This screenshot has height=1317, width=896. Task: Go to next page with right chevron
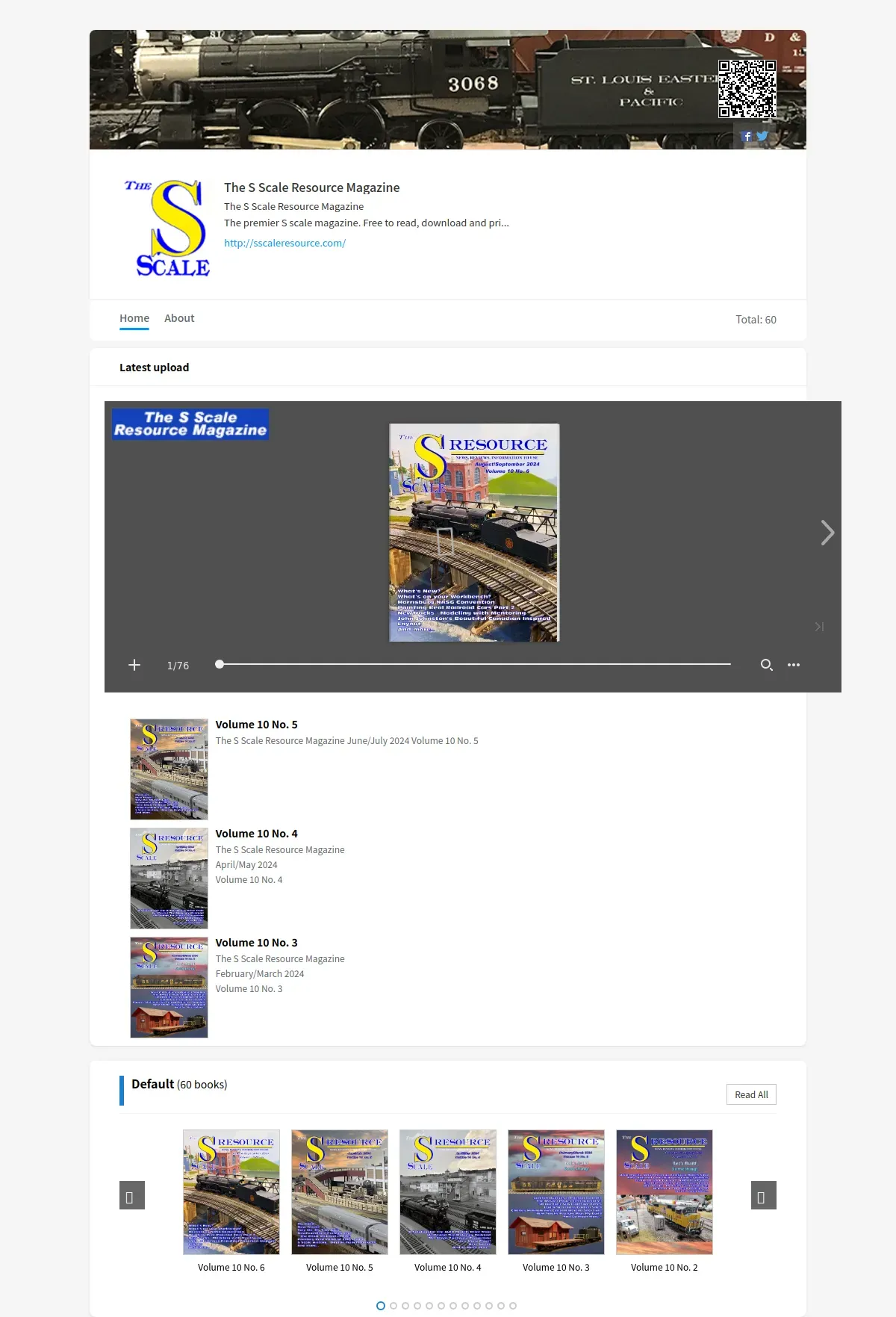[827, 533]
